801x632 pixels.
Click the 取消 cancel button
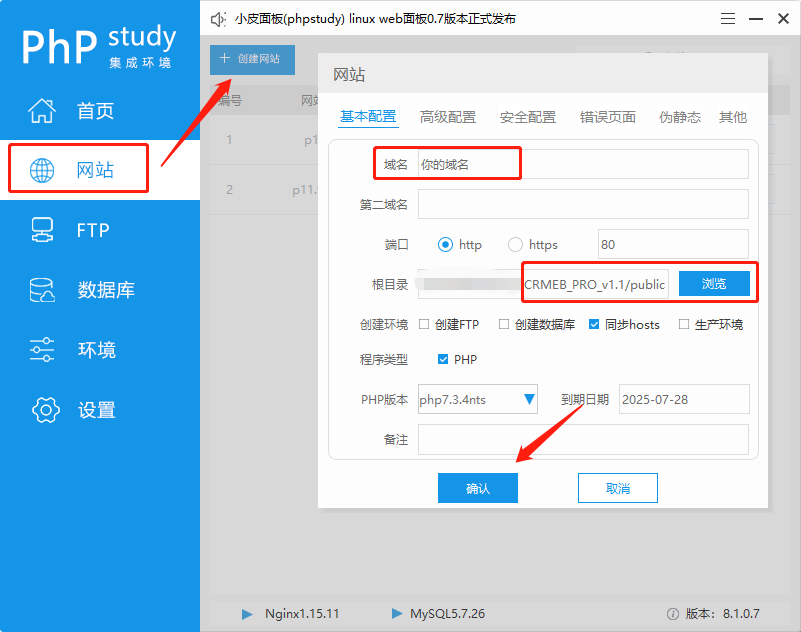[618, 488]
